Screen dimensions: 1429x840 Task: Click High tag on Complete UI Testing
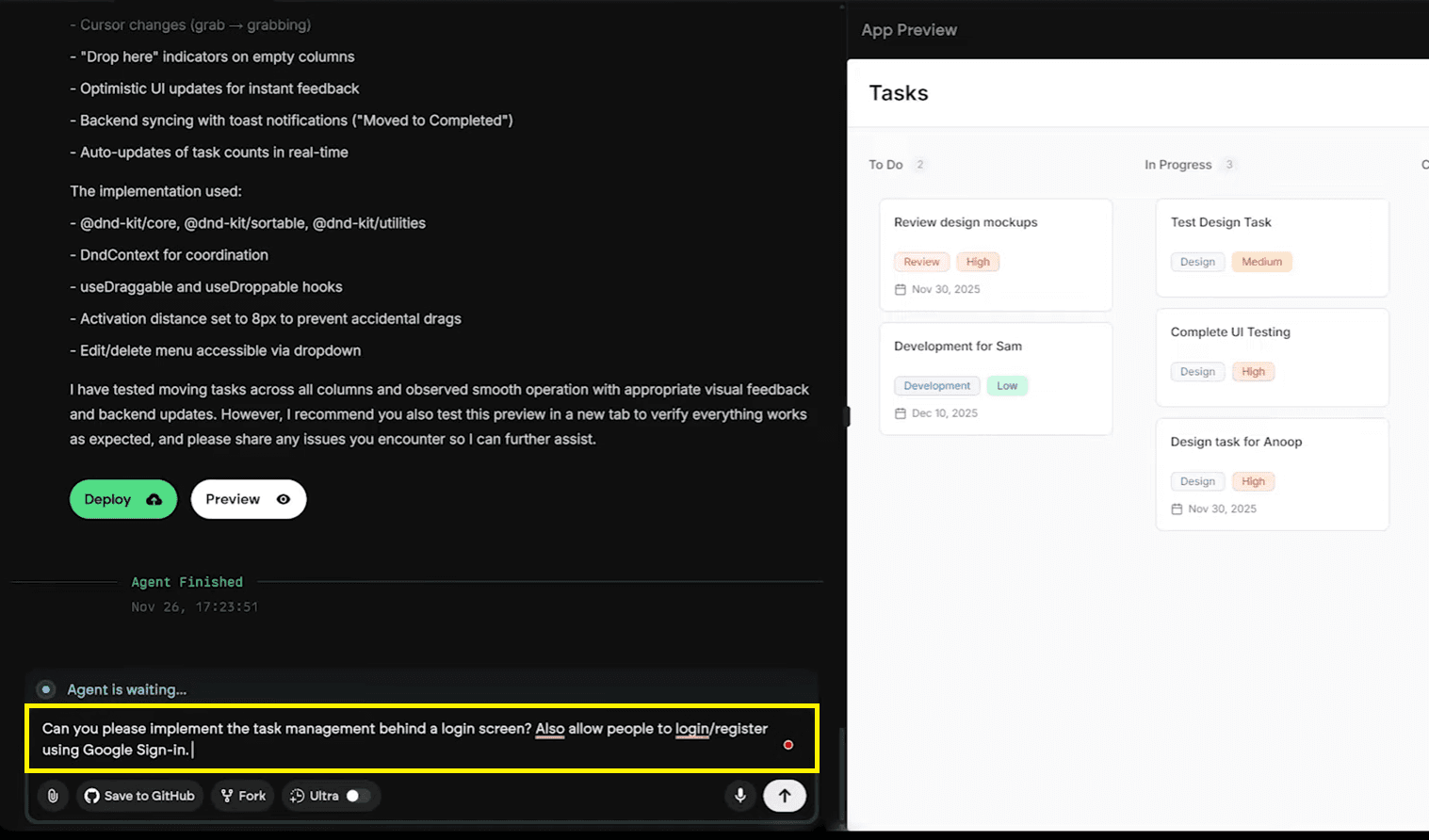pos(1253,372)
